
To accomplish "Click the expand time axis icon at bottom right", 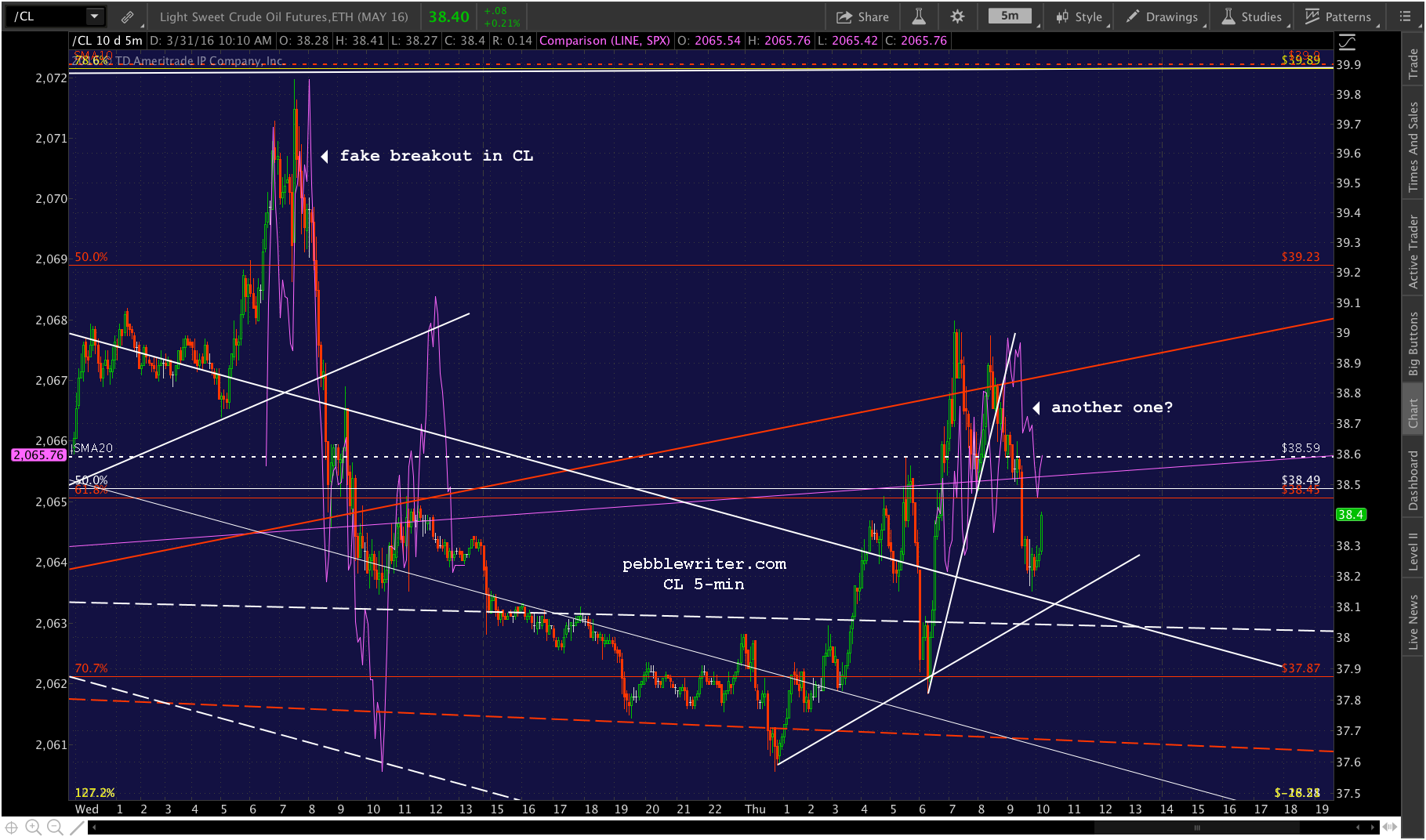I will tap(1391, 827).
